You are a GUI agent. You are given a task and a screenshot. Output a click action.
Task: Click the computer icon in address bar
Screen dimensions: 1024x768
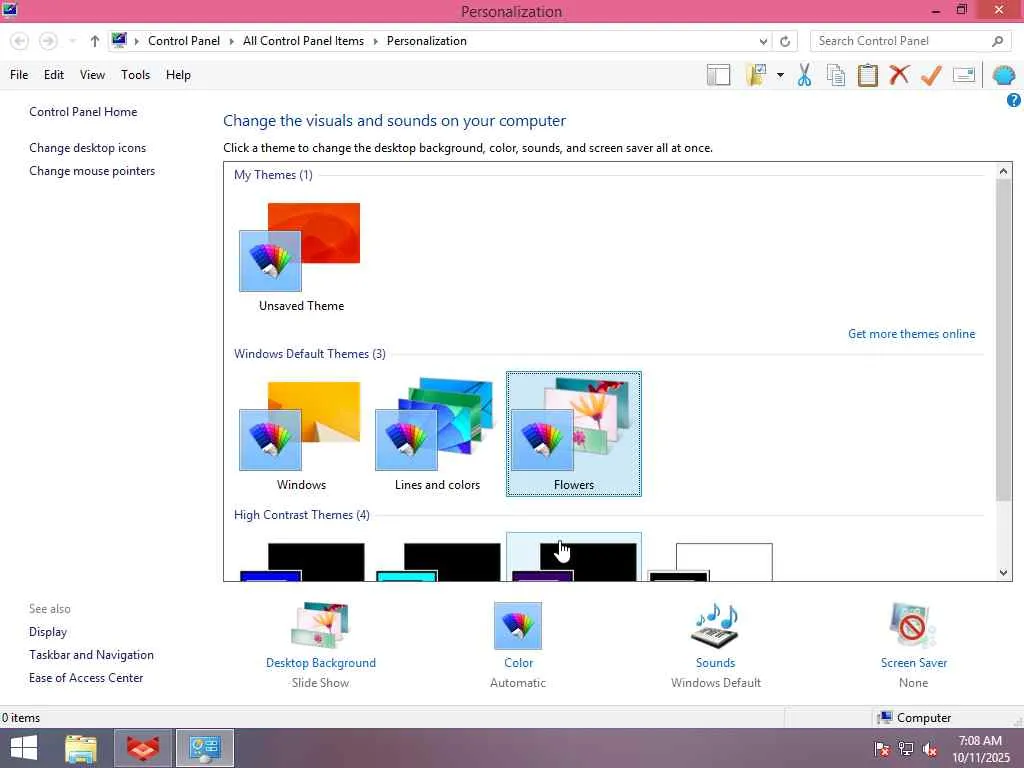119,40
